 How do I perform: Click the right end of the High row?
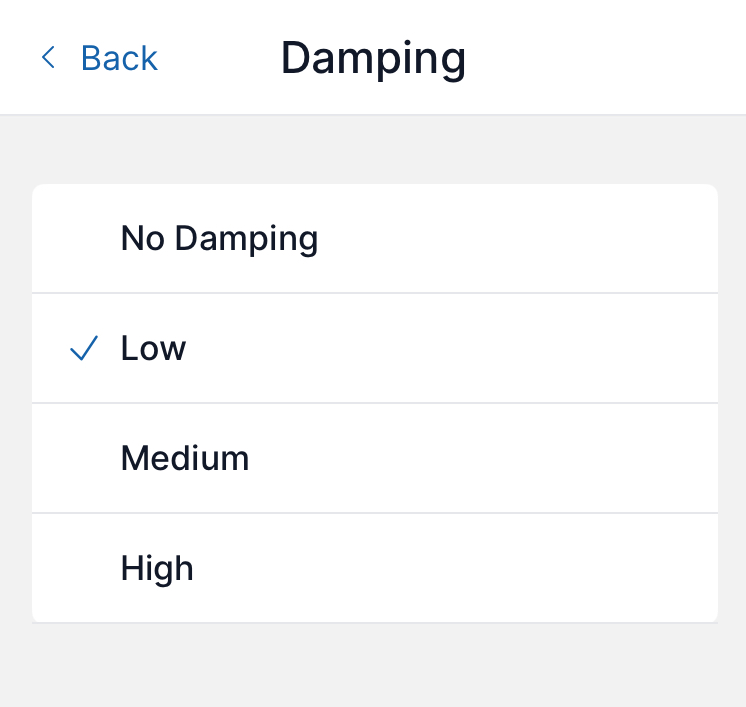[x=680, y=568]
